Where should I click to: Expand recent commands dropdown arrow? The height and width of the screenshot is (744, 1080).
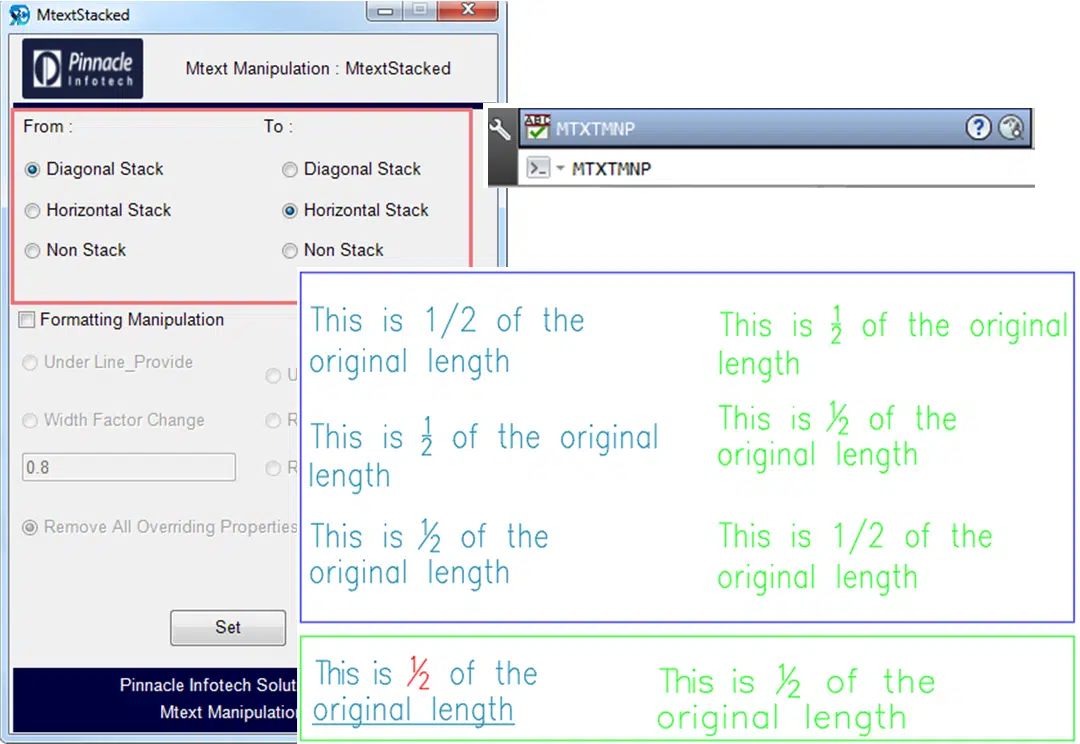click(560, 168)
